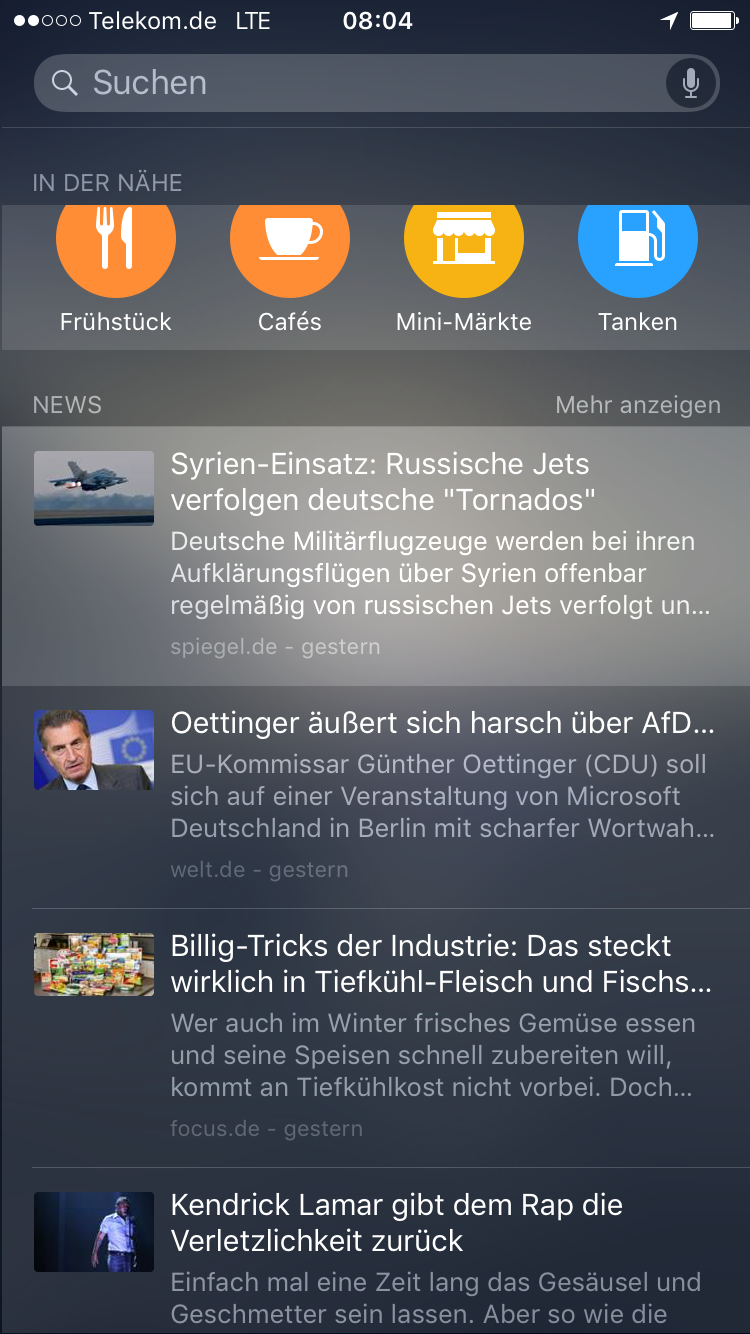750x1334 pixels.
Task: Tap the status bar clock showing 08:04
Action: (x=378, y=21)
